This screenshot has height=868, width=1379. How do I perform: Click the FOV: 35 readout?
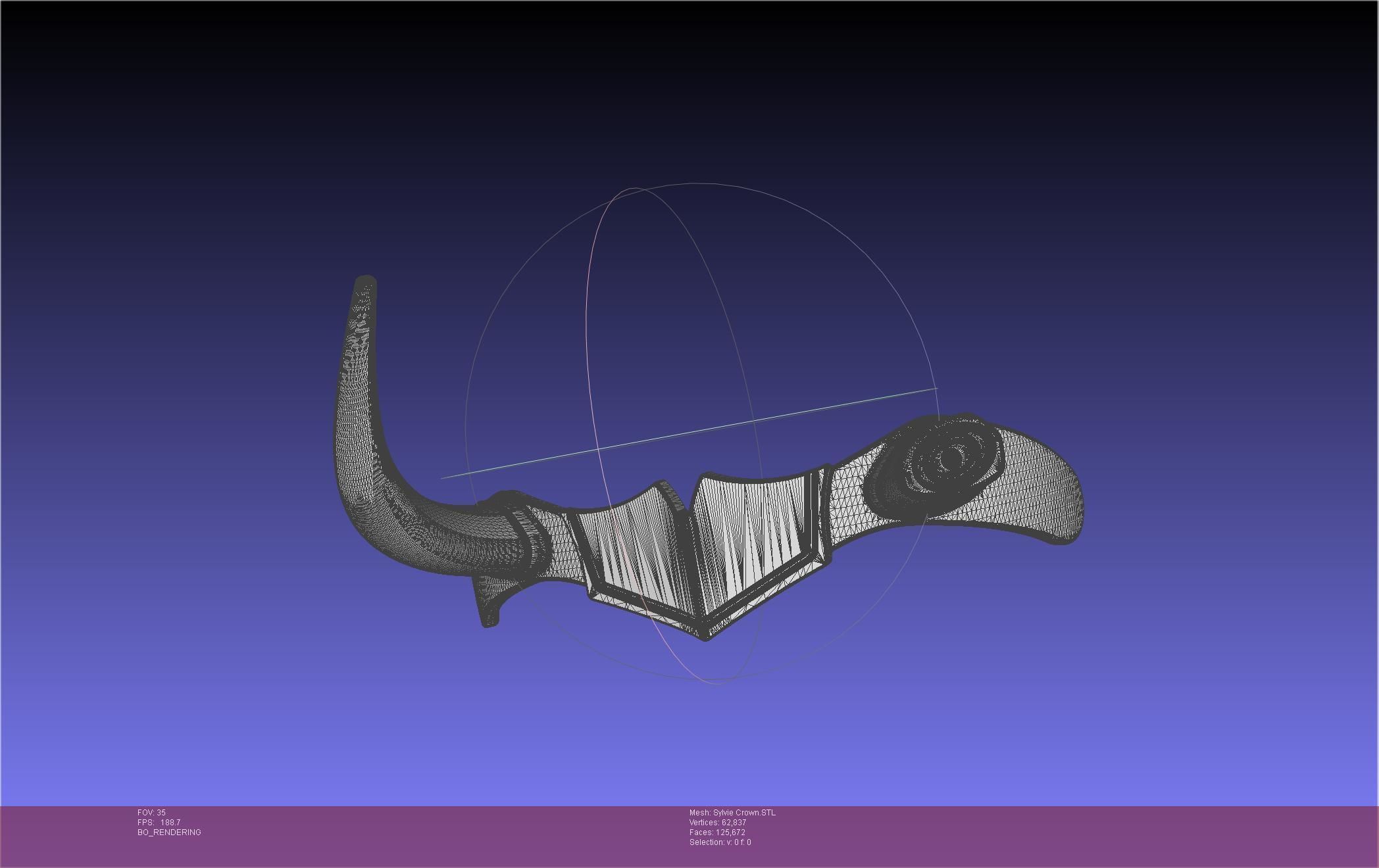151,813
